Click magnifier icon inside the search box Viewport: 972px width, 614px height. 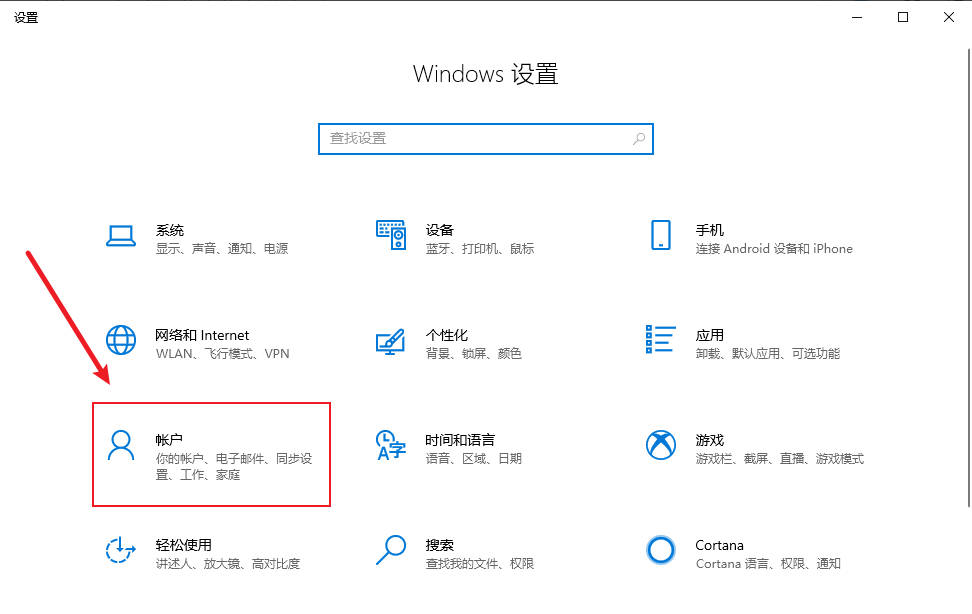(638, 139)
